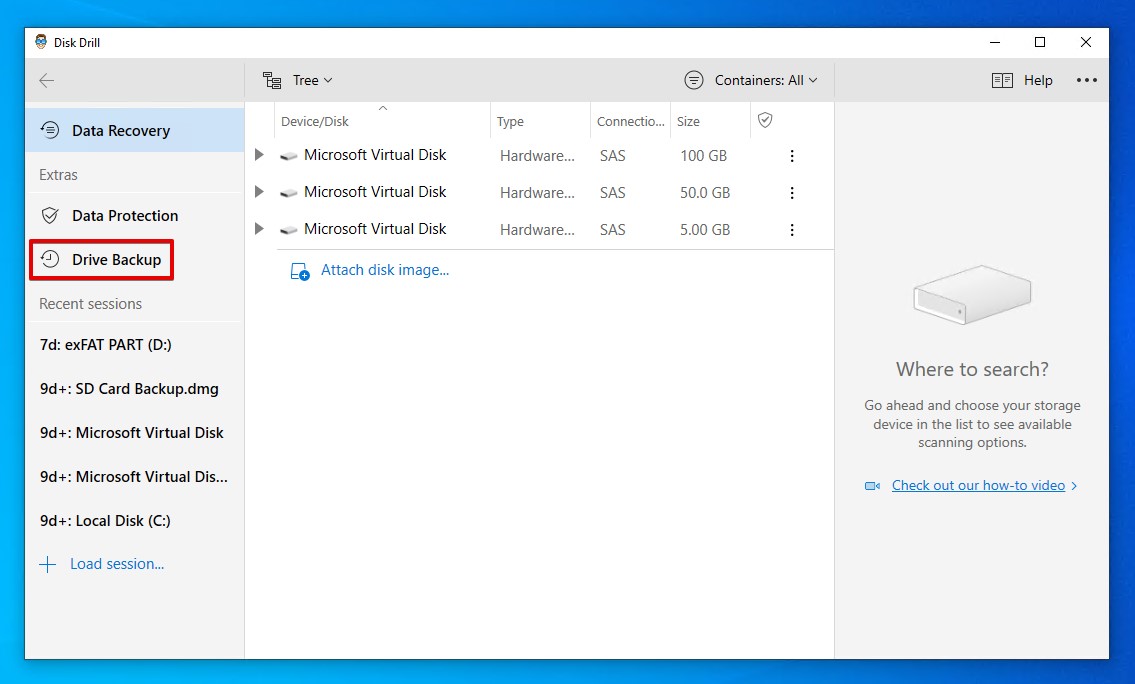Click the drive icon of the 5.00 GB disk
This screenshot has width=1135, height=684.
pos(289,229)
